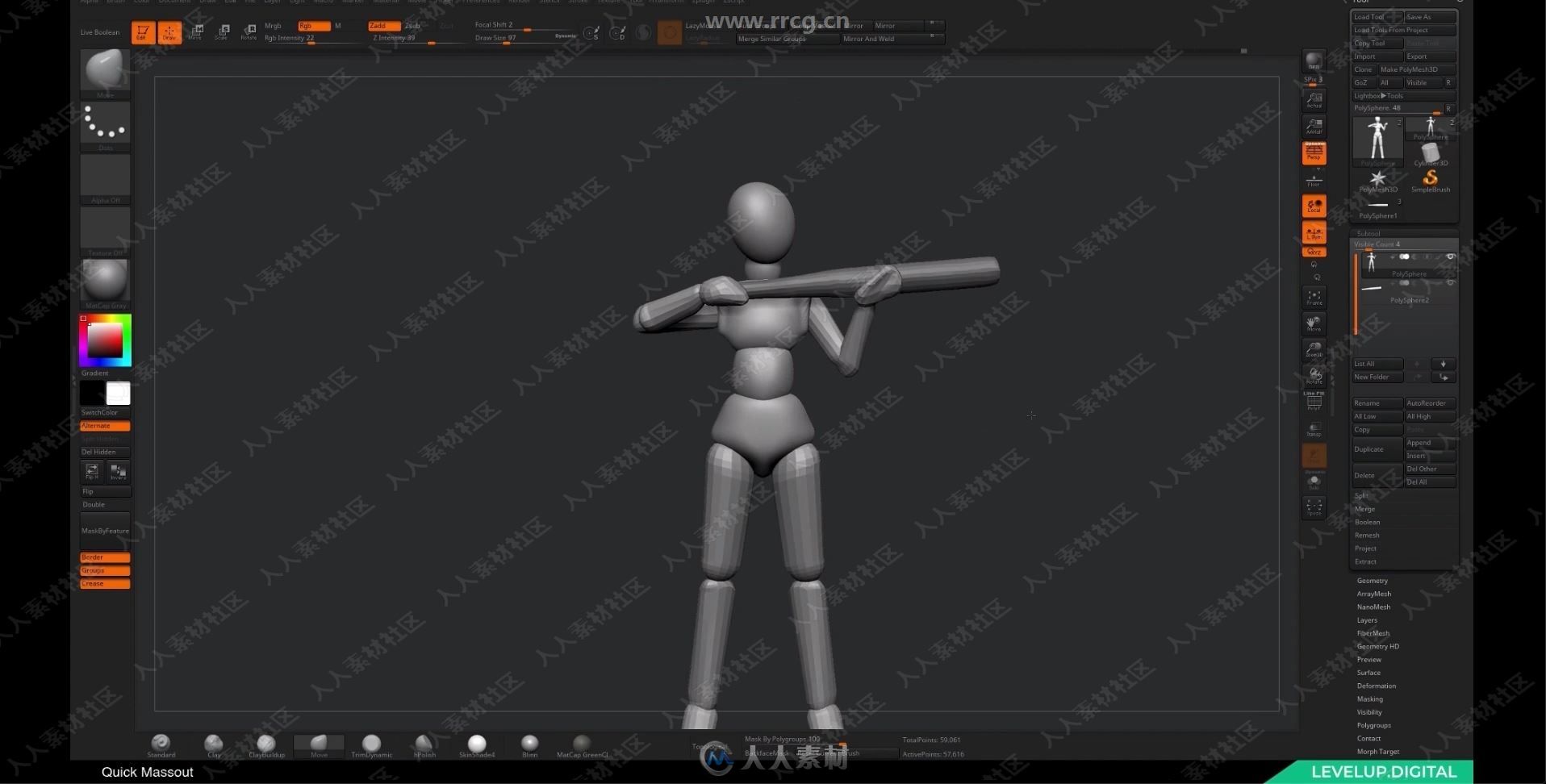This screenshot has width=1546, height=784.
Task: Click the Move canvas icon in right shelf
Action: click(x=1314, y=323)
